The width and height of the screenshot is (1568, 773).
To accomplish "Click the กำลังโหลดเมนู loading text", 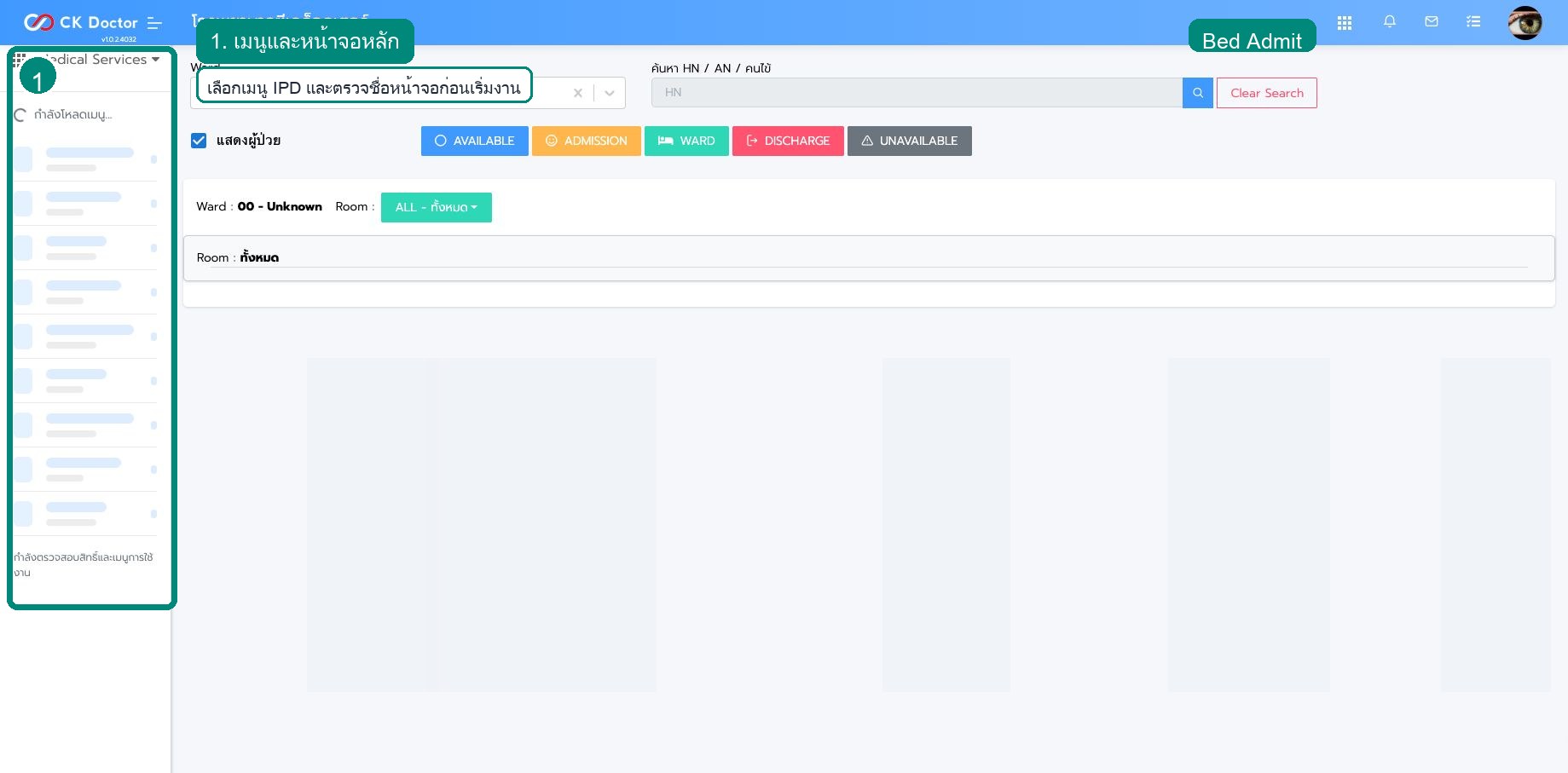I will tap(72, 114).
